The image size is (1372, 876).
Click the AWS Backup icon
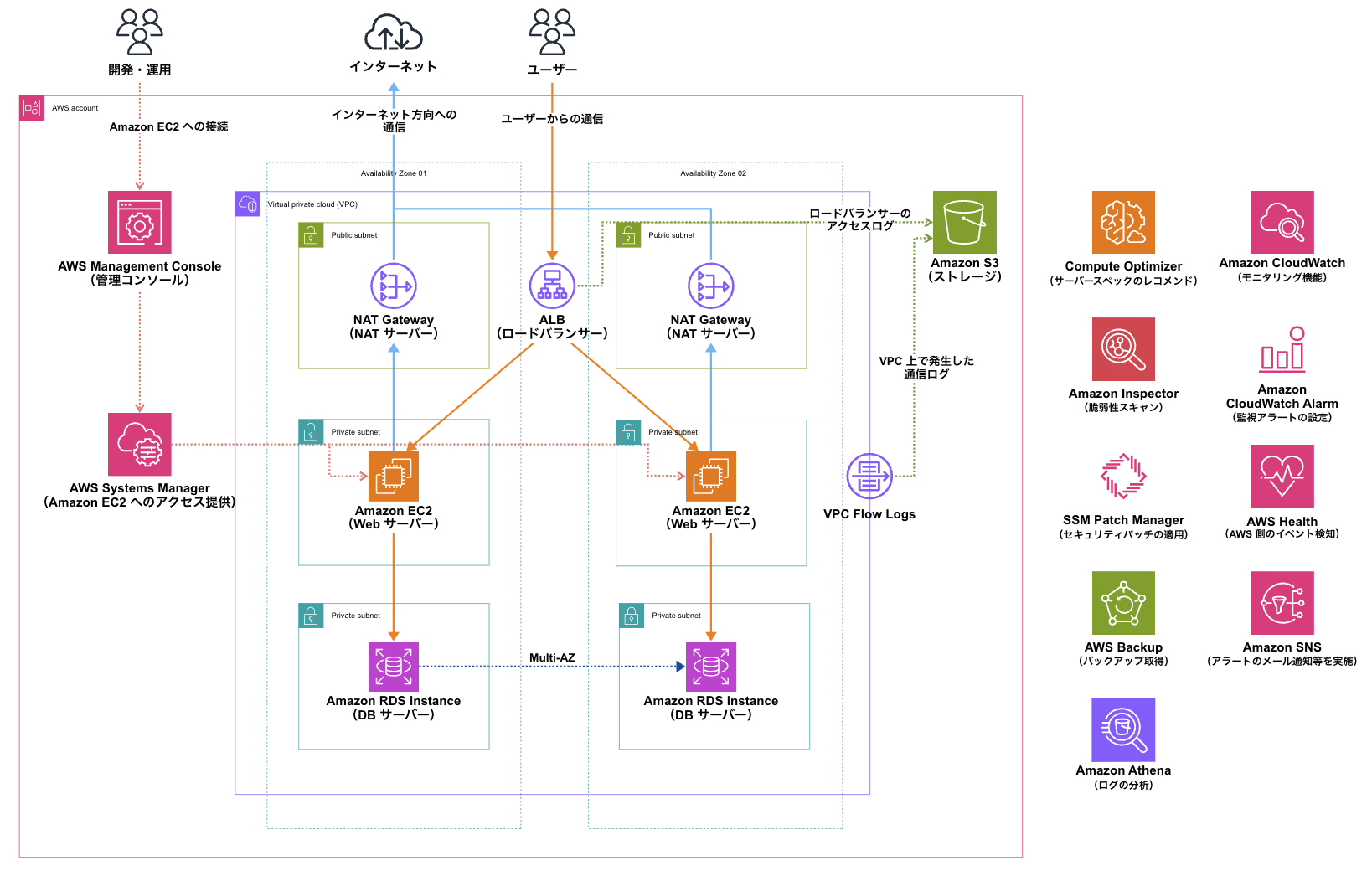1122,603
